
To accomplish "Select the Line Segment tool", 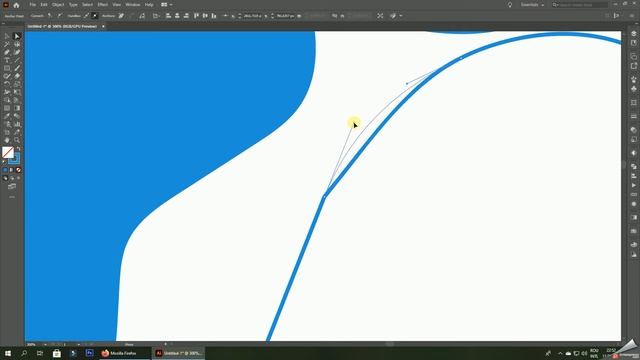I will [17, 60].
